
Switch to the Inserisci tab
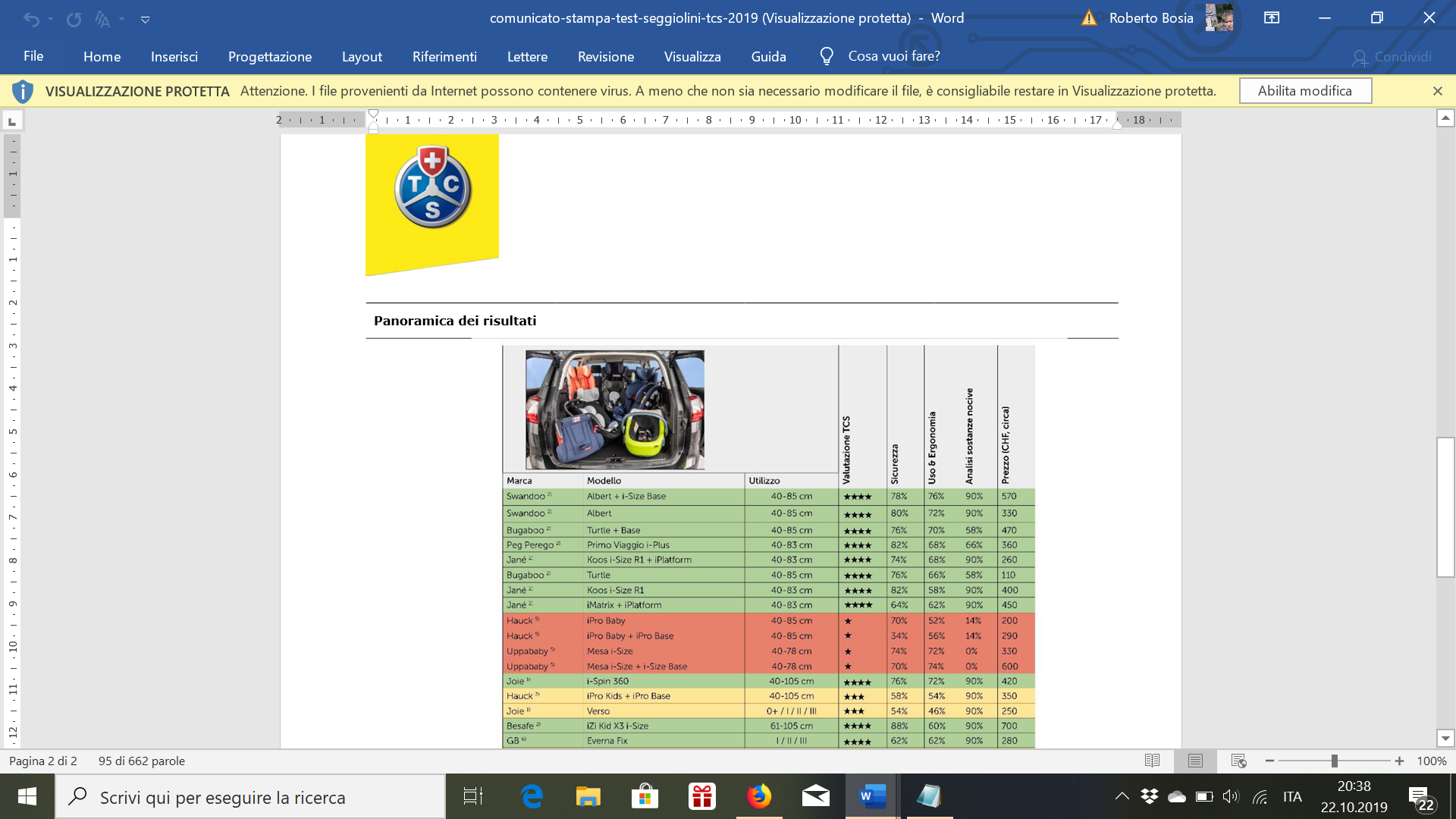[174, 56]
